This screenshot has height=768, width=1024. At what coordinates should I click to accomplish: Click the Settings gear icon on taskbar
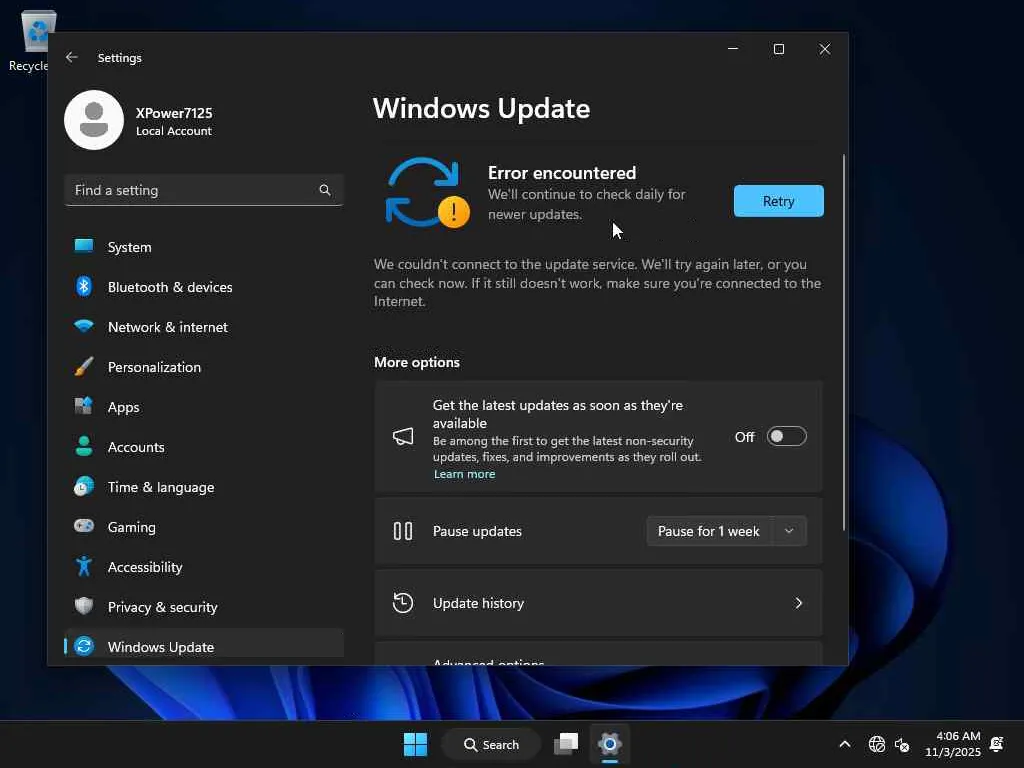pos(609,744)
